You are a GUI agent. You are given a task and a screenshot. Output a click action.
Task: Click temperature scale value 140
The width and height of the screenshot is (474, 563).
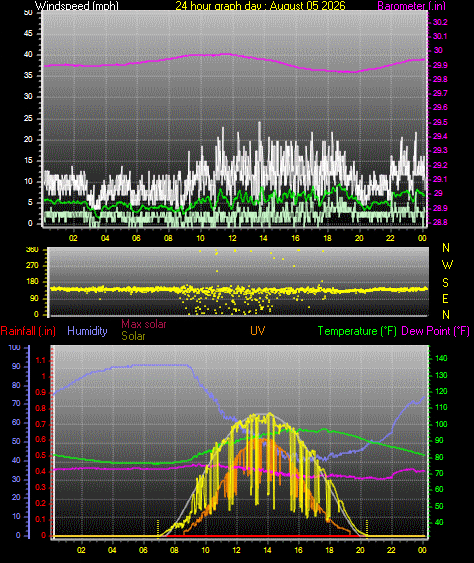[x=441, y=358]
